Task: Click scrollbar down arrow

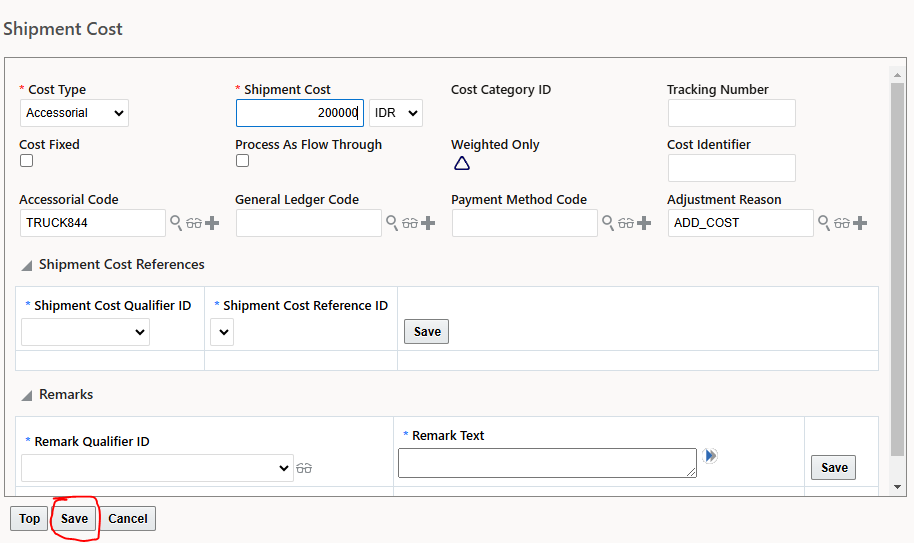Action: click(x=897, y=487)
